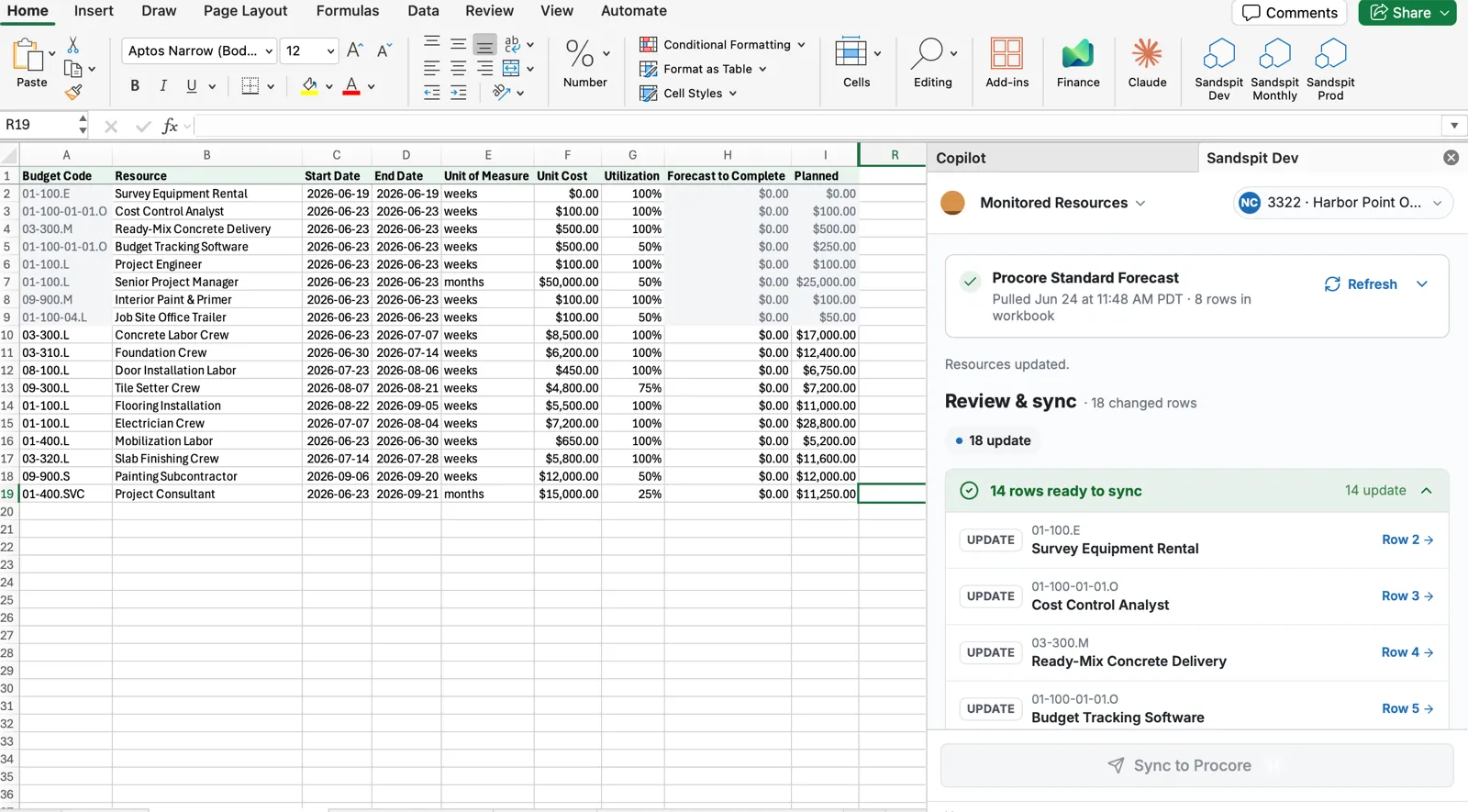The height and width of the screenshot is (812, 1468).
Task: Open the Finance add-in
Action: click(1078, 63)
